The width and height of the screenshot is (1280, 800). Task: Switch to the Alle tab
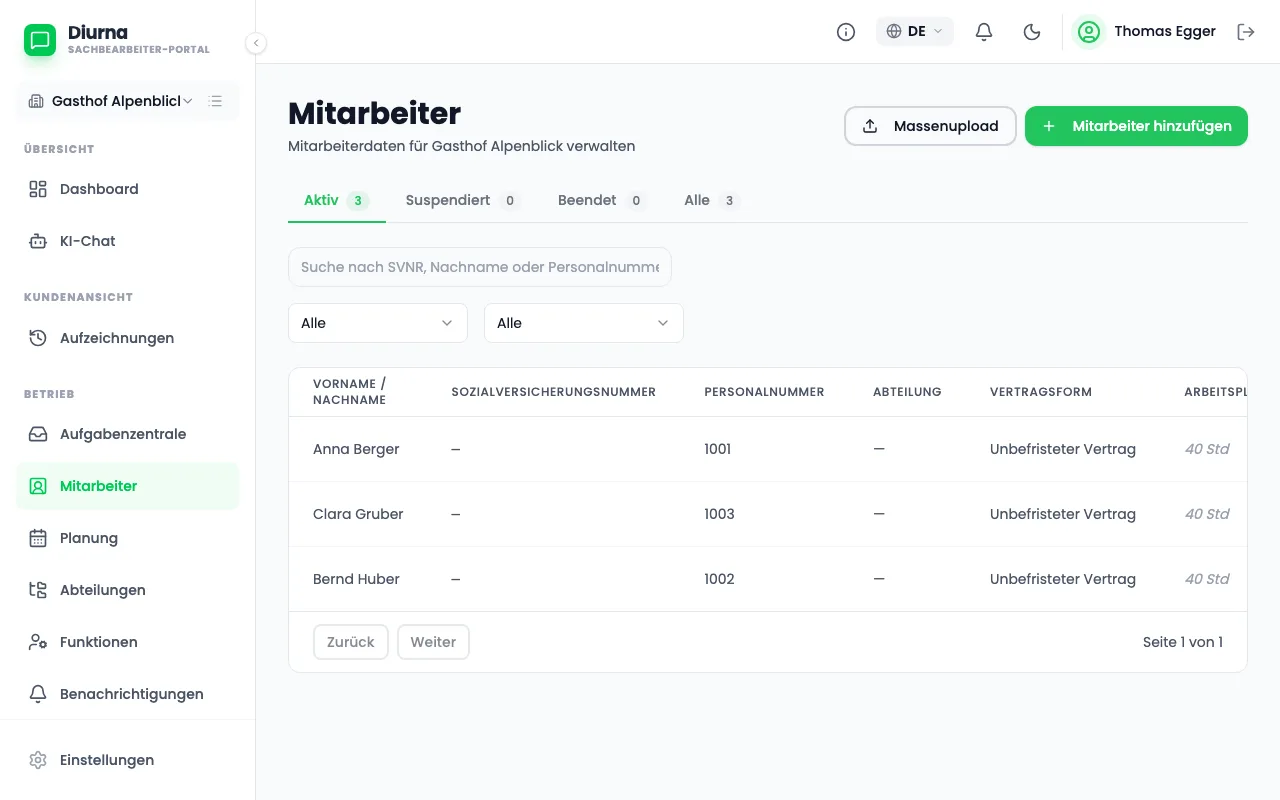[711, 200]
